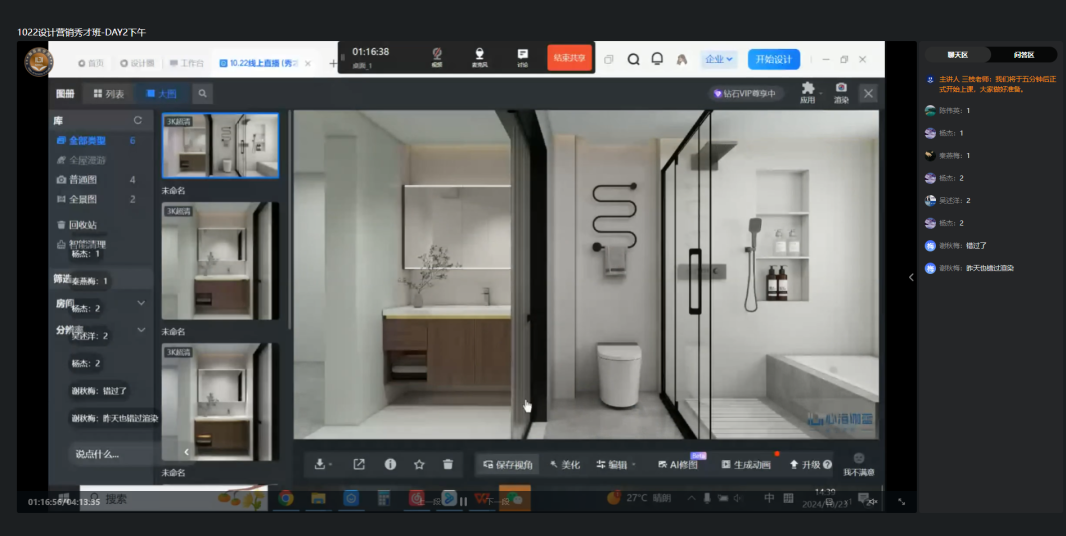Screen dimensions: 1066x536
Task: Refresh the 库 library list
Action: pos(138,120)
